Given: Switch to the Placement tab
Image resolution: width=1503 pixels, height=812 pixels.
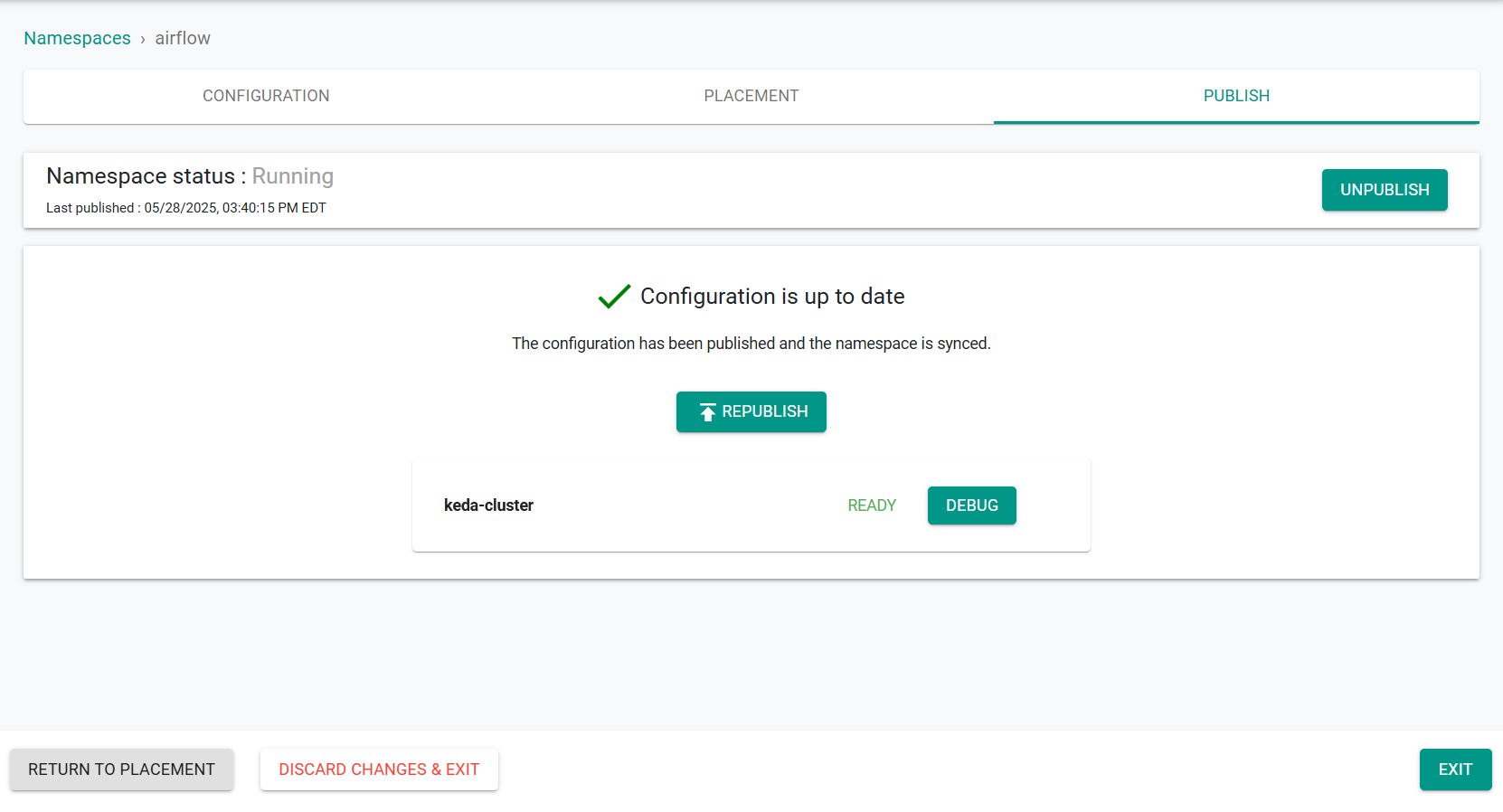Looking at the screenshot, I should click(751, 96).
